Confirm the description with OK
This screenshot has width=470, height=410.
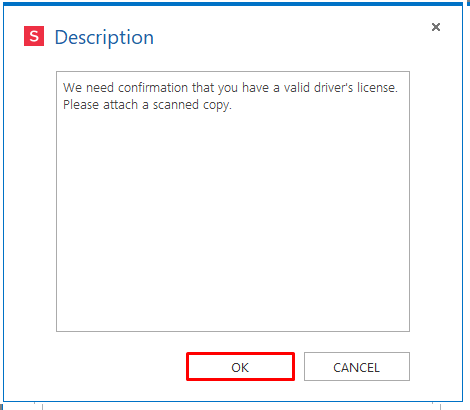pyautogui.click(x=240, y=367)
